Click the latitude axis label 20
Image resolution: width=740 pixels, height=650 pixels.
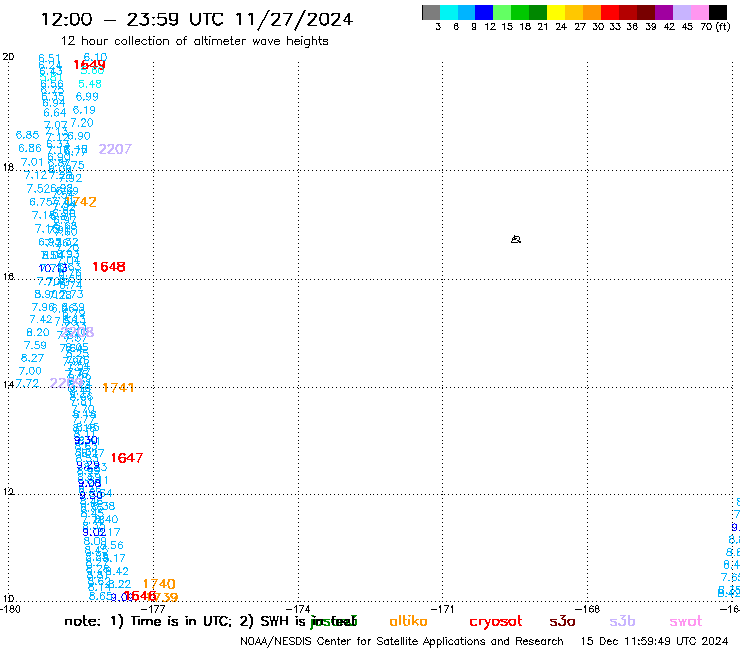point(8,57)
